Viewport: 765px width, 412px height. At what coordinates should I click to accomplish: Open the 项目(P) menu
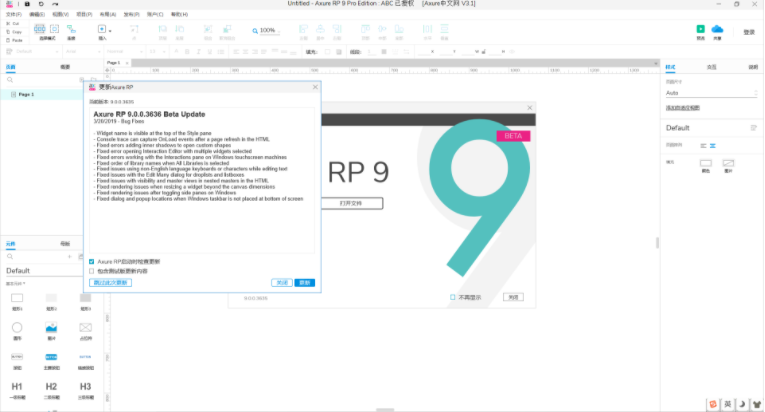pos(84,15)
